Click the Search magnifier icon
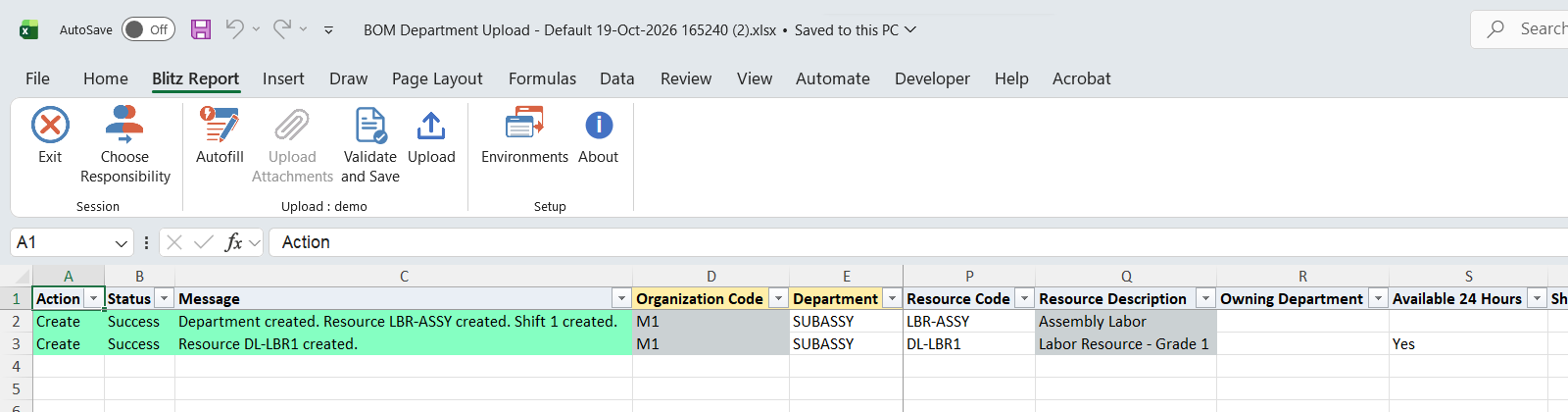This screenshot has width=1568, height=412. tap(1495, 29)
